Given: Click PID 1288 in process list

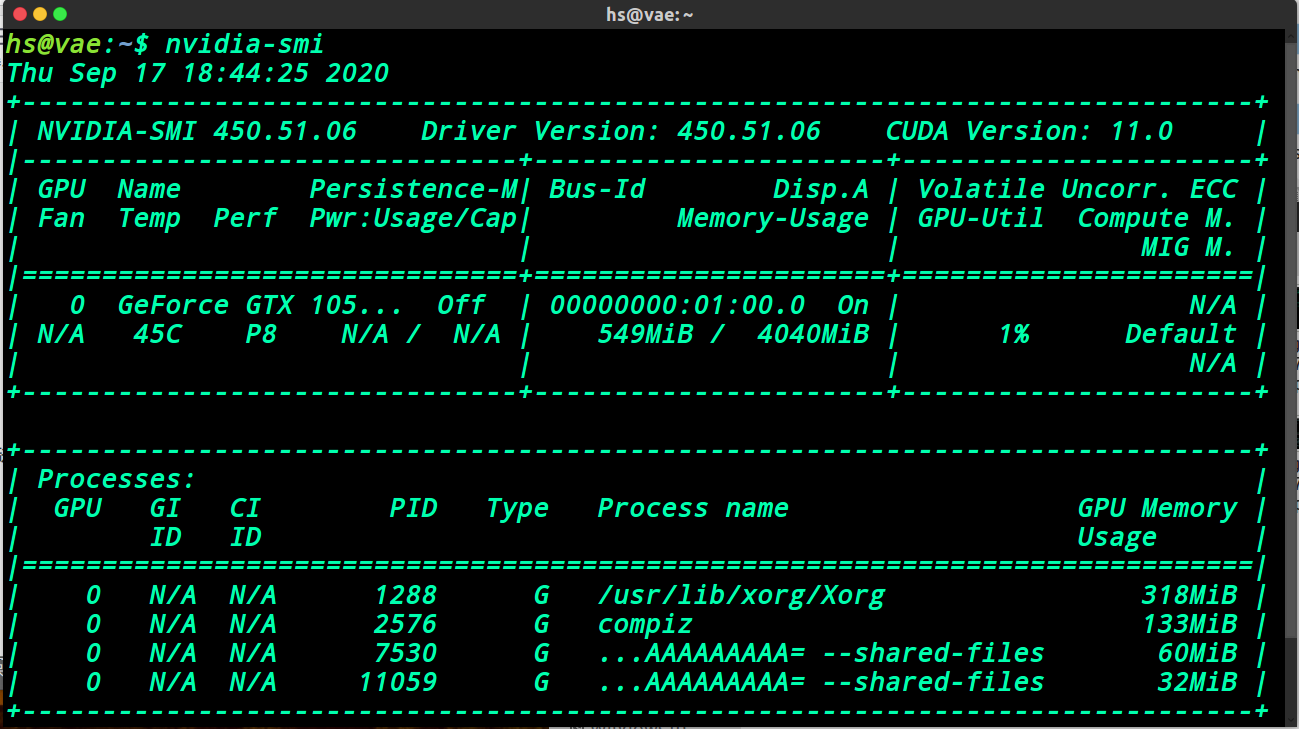Looking at the screenshot, I should 405,595.
